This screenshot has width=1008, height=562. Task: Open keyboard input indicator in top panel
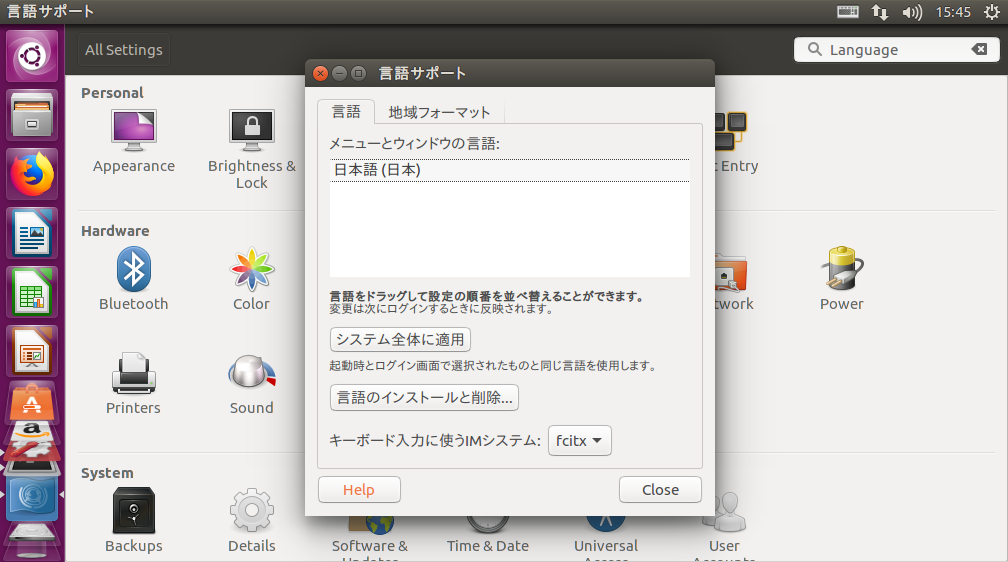point(848,12)
